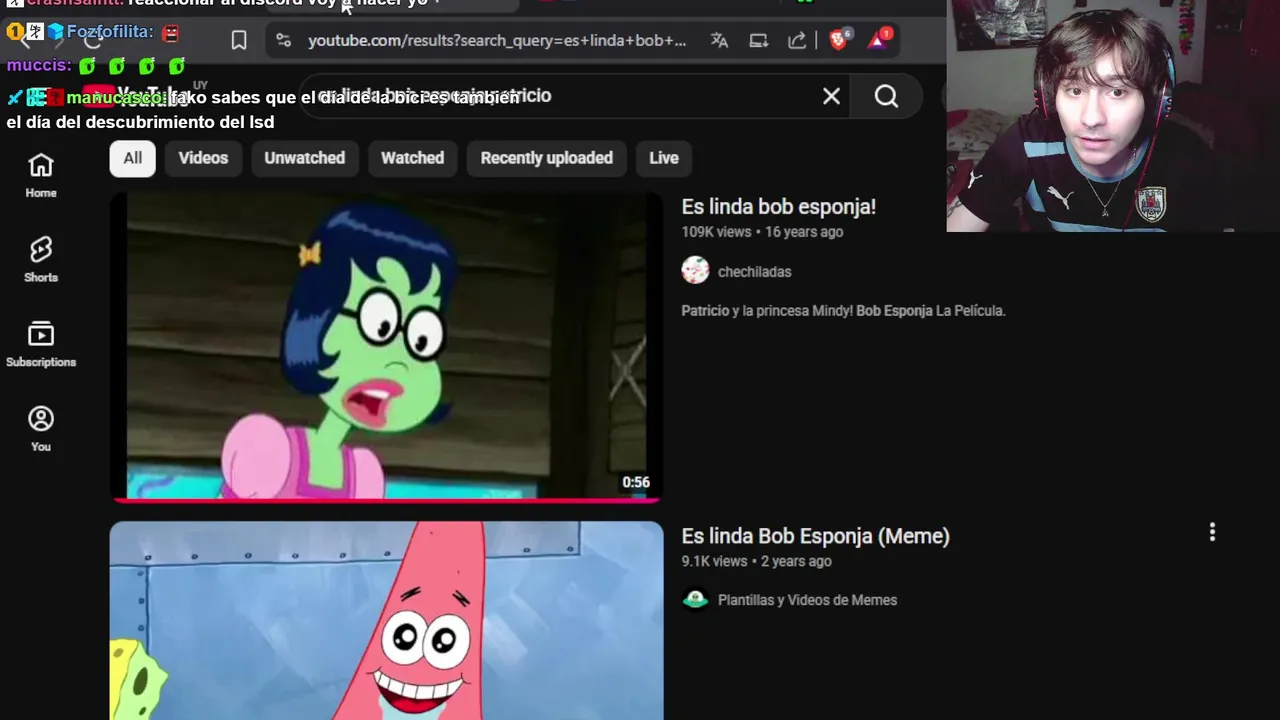The image size is (1280, 720).
Task: Select the Recently uploaded filter chip
Action: pyautogui.click(x=546, y=158)
